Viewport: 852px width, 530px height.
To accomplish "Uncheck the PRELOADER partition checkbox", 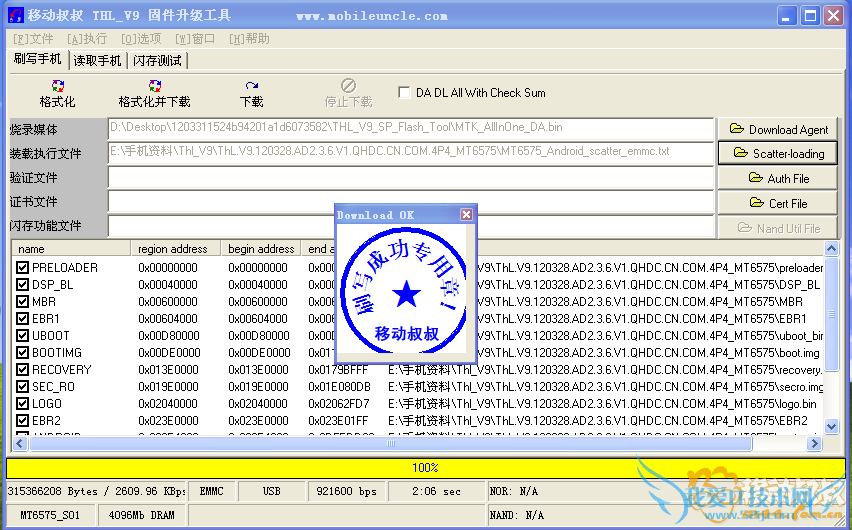I will click(23, 268).
